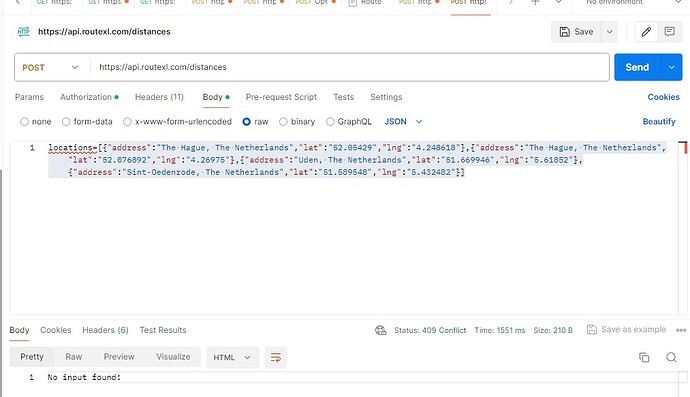
Task: Open the POST method dropdown
Action: pyautogui.click(x=50, y=67)
